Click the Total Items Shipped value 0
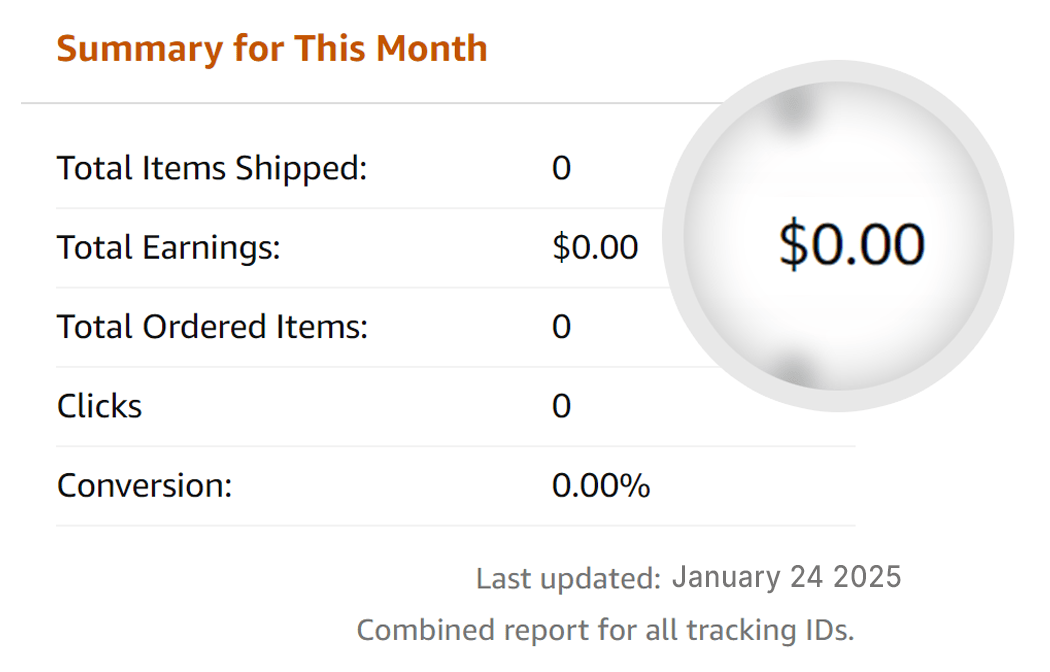The width and height of the screenshot is (1050, 672). point(561,168)
